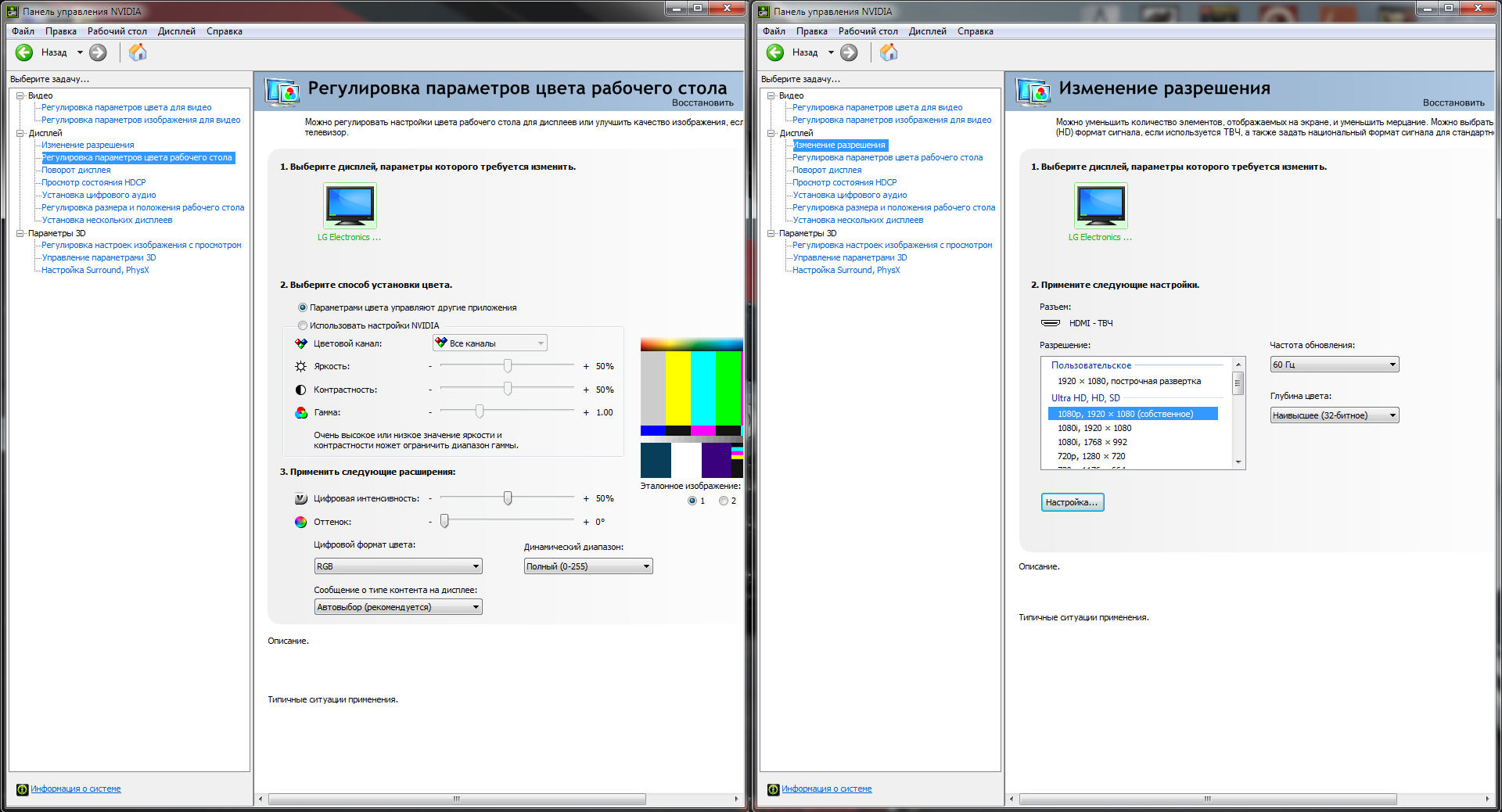Open the RGB digital color format dropdown
Screen dimensions: 1502x812
tap(398, 566)
